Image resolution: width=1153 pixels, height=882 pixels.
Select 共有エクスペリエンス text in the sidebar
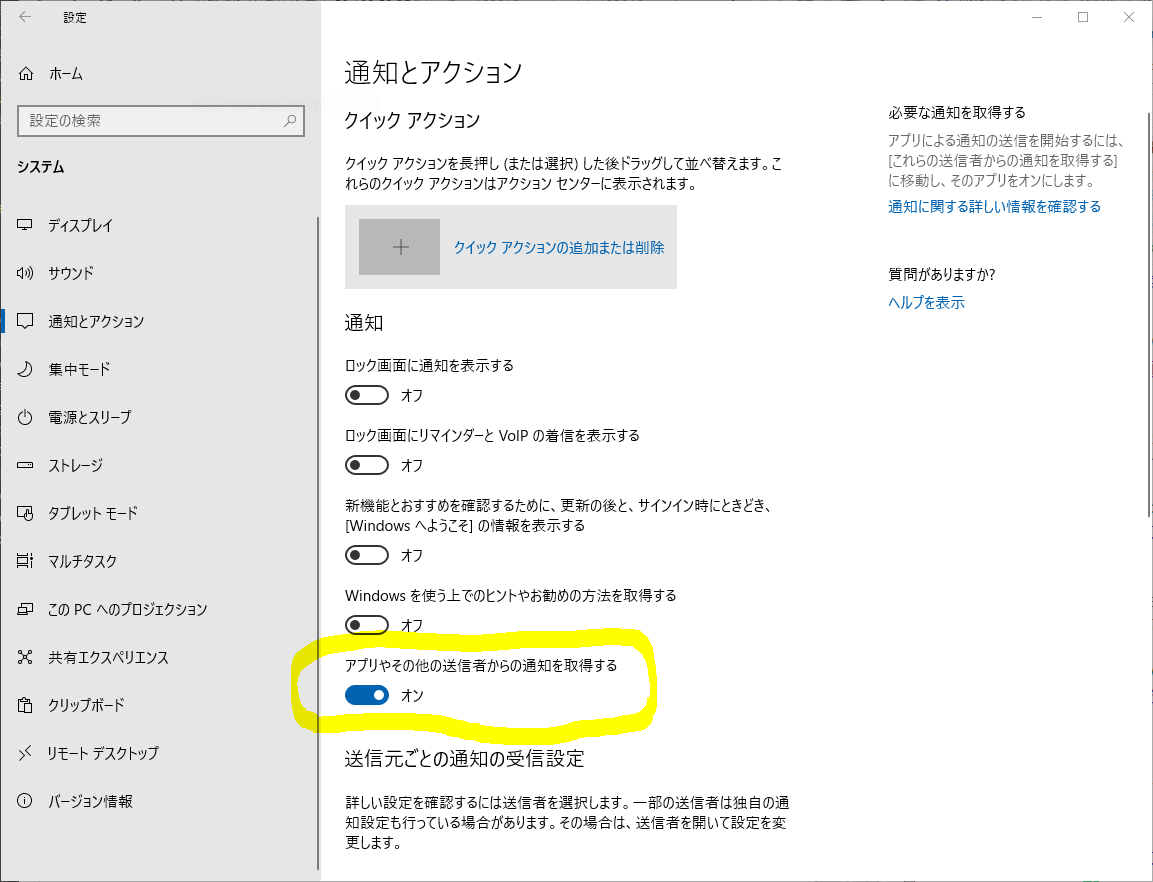(x=109, y=657)
